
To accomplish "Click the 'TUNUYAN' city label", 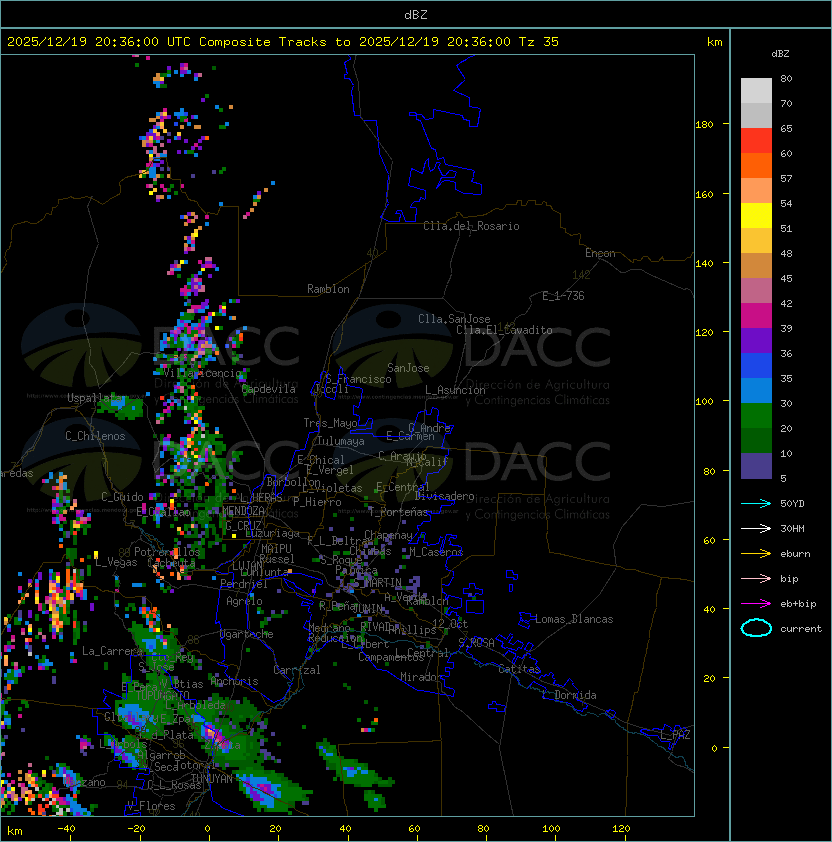I will (212, 779).
